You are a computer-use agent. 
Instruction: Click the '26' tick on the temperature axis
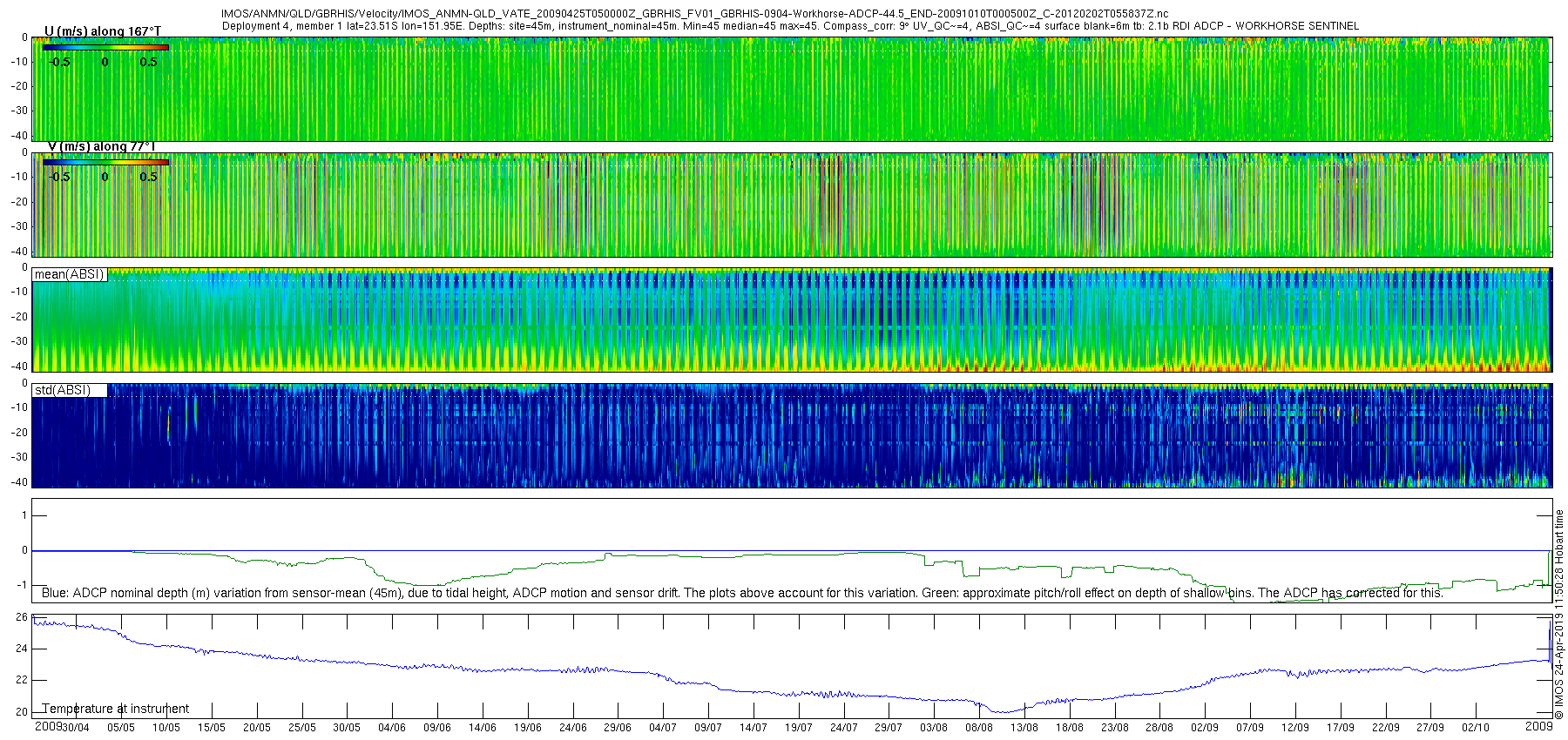pos(22,617)
